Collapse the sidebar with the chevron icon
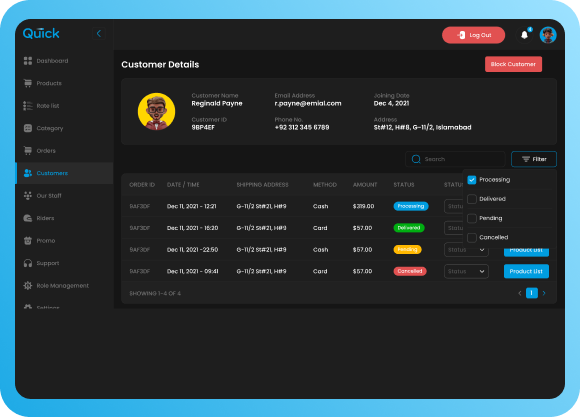 point(99,34)
